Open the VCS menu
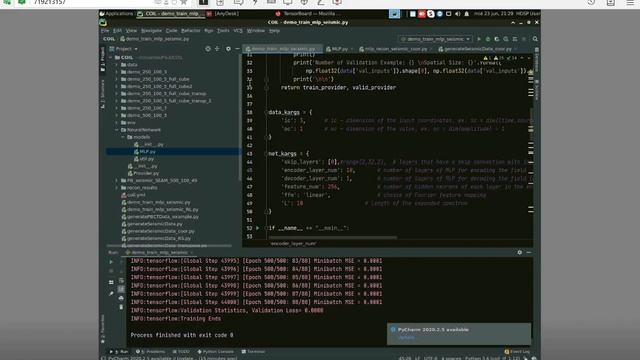 (x=238, y=31)
